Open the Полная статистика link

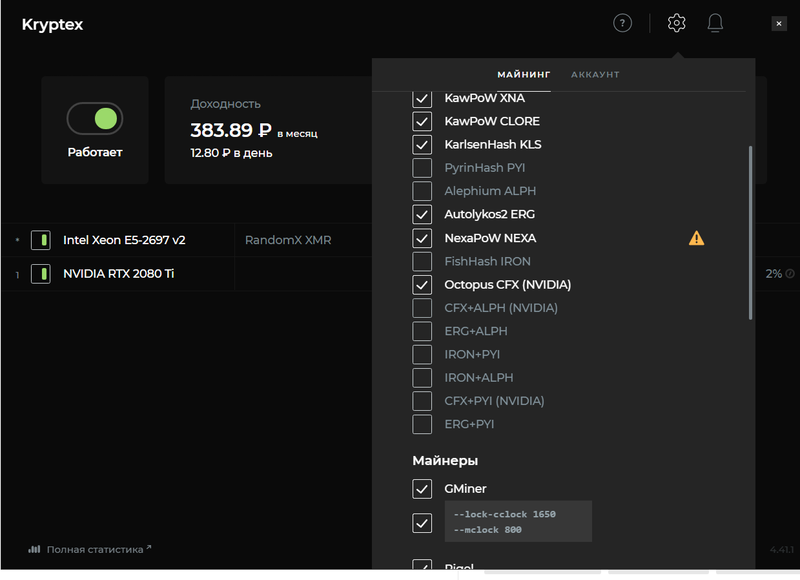click(95, 549)
